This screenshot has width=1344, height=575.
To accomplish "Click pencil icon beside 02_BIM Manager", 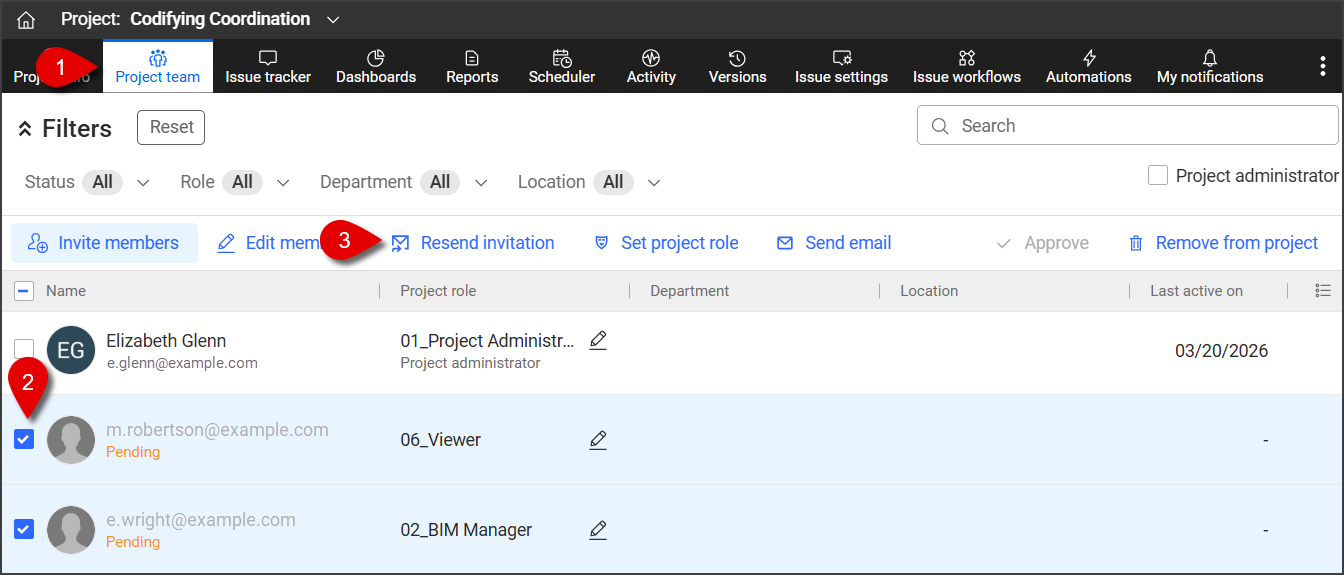I will tap(598, 530).
